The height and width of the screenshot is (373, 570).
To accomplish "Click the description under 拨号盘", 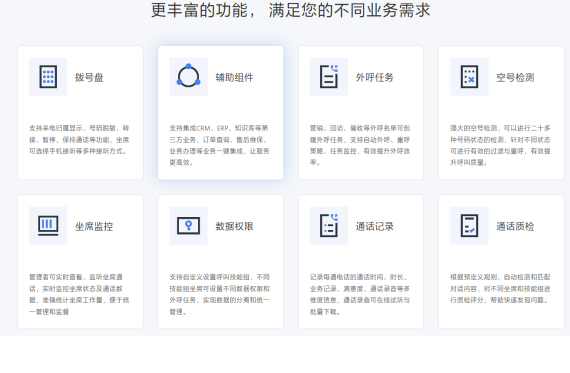I will pyautogui.click(x=79, y=140).
